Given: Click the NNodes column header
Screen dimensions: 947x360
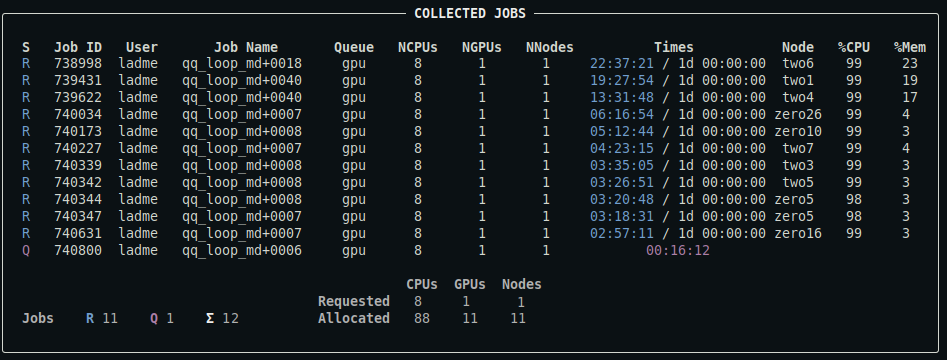Looking at the screenshot, I should click(x=550, y=47).
